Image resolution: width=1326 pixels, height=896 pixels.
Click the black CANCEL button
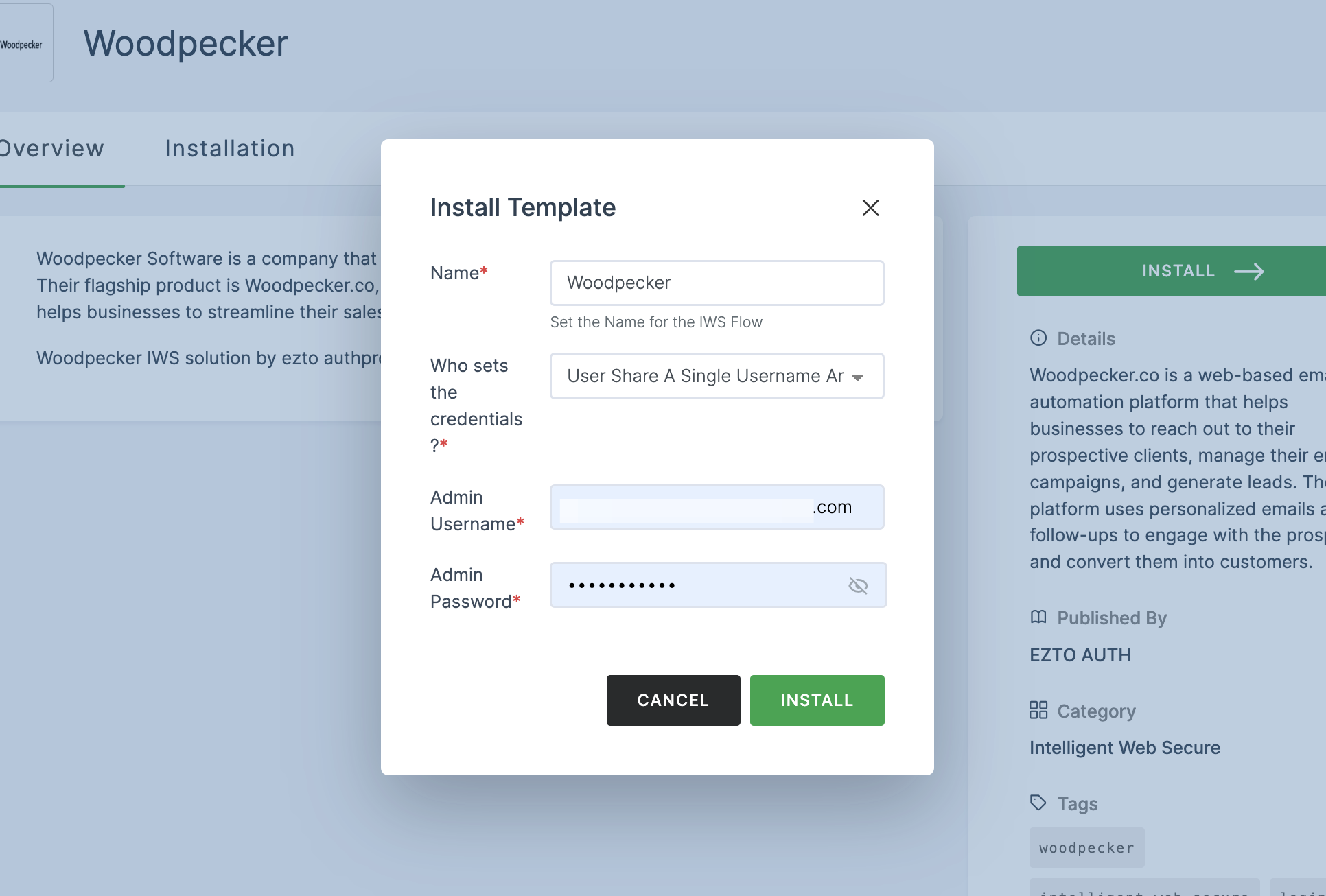[x=673, y=700]
